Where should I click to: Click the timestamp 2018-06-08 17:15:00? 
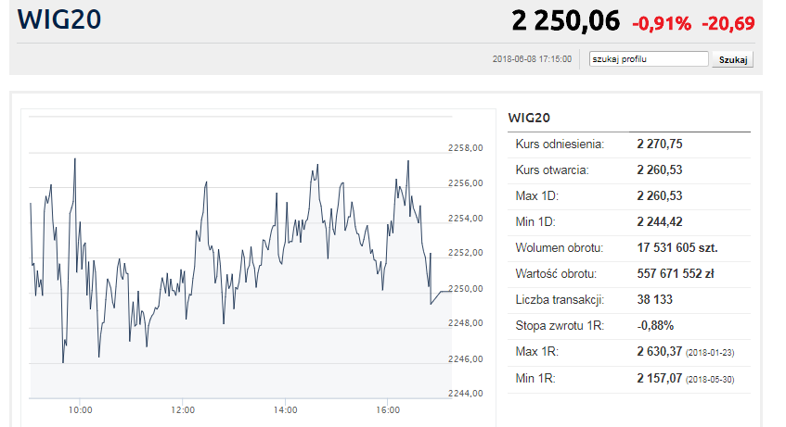(x=532, y=59)
